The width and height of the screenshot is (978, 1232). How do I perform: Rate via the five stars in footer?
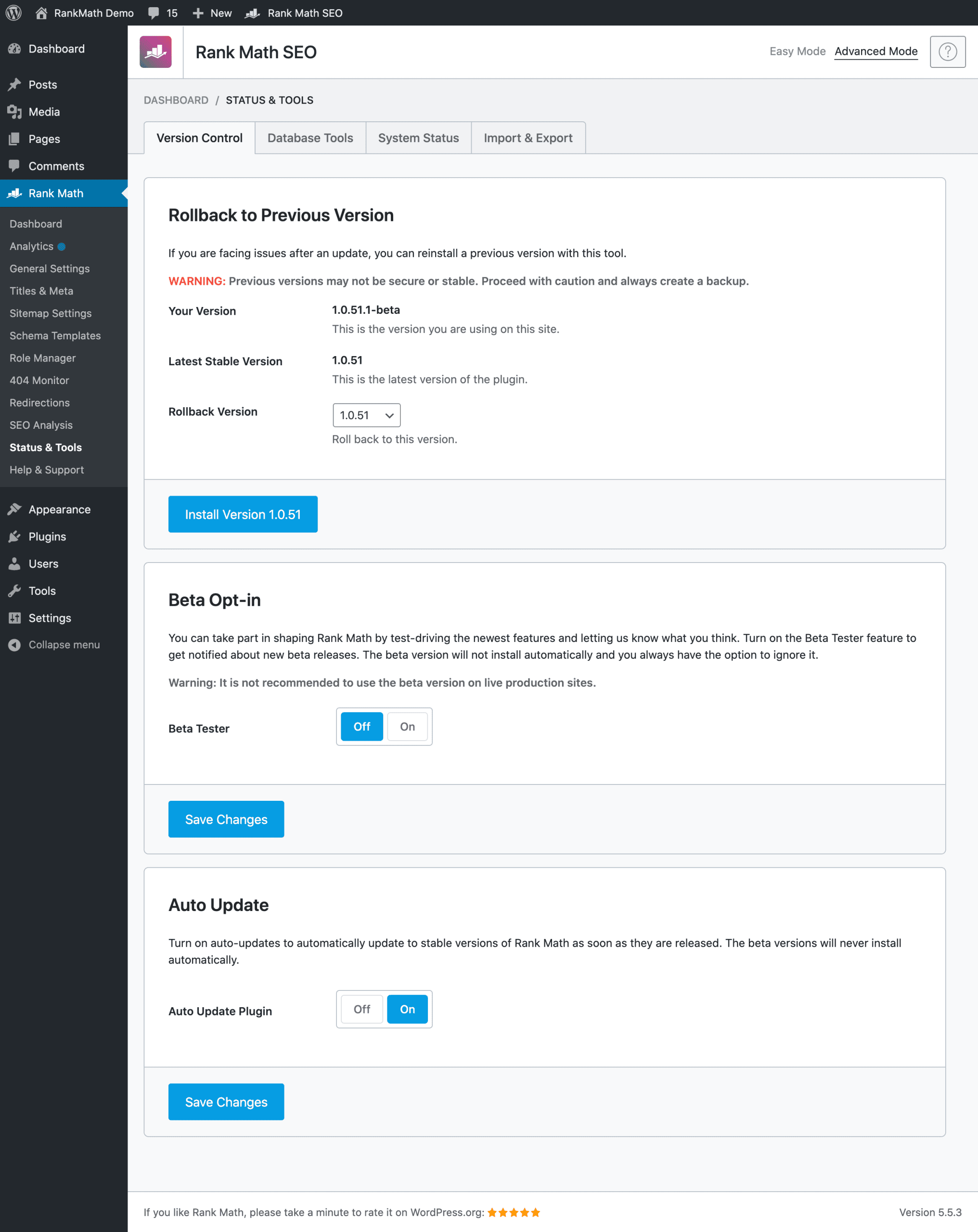click(x=513, y=1212)
